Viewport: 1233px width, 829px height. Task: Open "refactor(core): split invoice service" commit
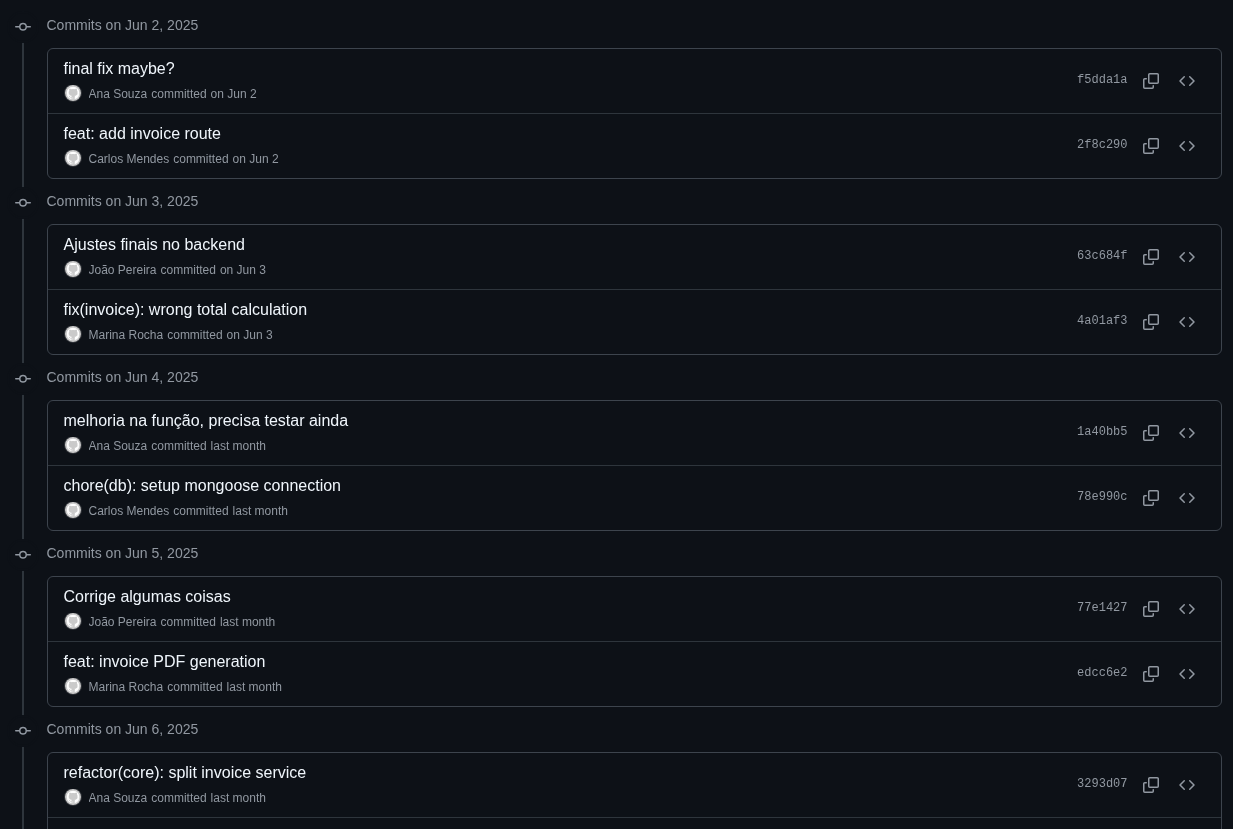click(x=185, y=773)
